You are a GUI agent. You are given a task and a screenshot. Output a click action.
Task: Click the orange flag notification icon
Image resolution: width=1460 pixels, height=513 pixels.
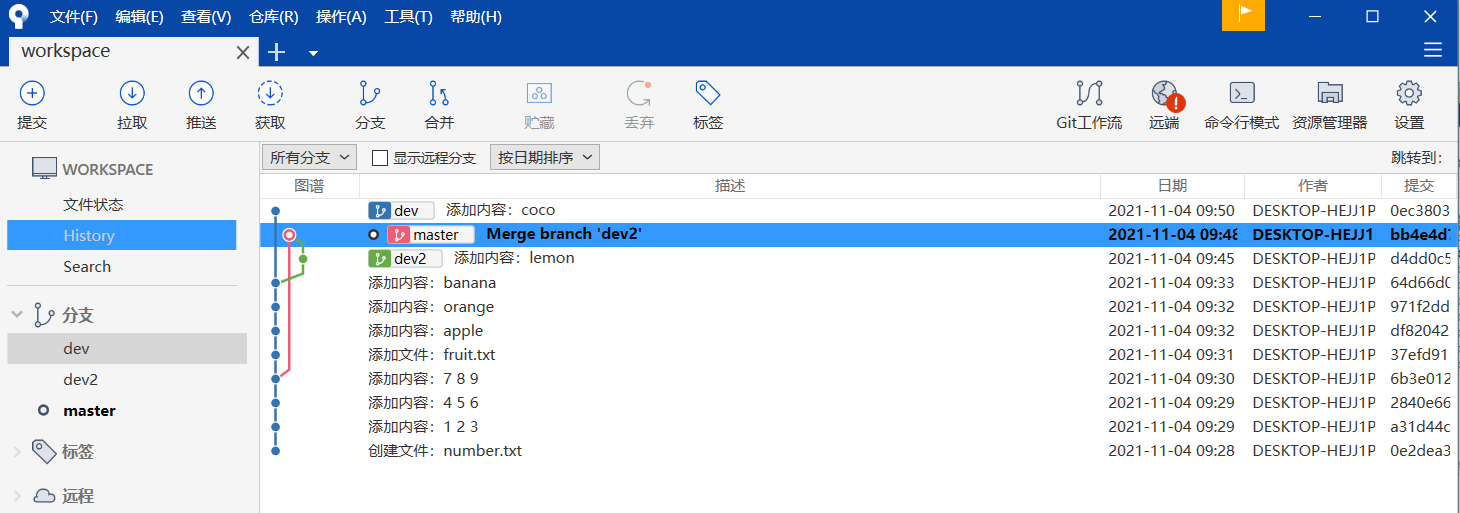(1243, 15)
